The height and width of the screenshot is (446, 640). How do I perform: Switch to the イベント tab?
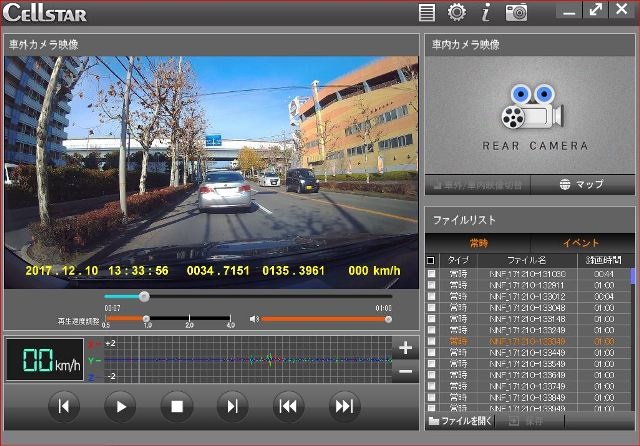click(580, 243)
